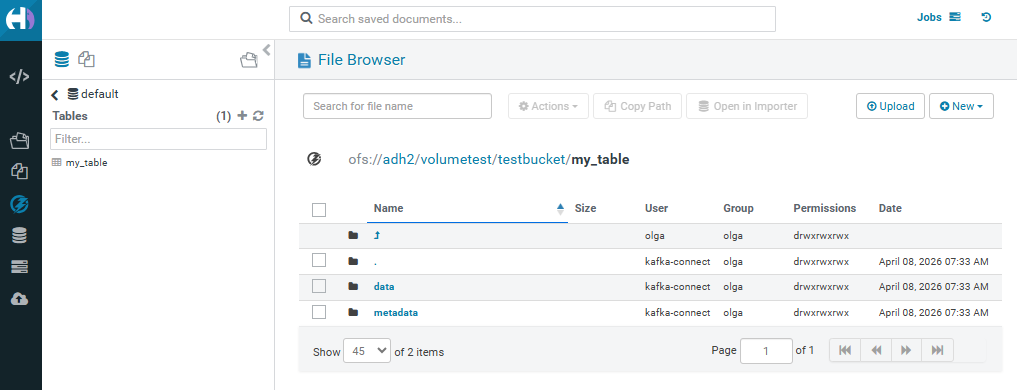The height and width of the screenshot is (390, 1017).
Task: Refresh the Tables list
Action: [258, 116]
